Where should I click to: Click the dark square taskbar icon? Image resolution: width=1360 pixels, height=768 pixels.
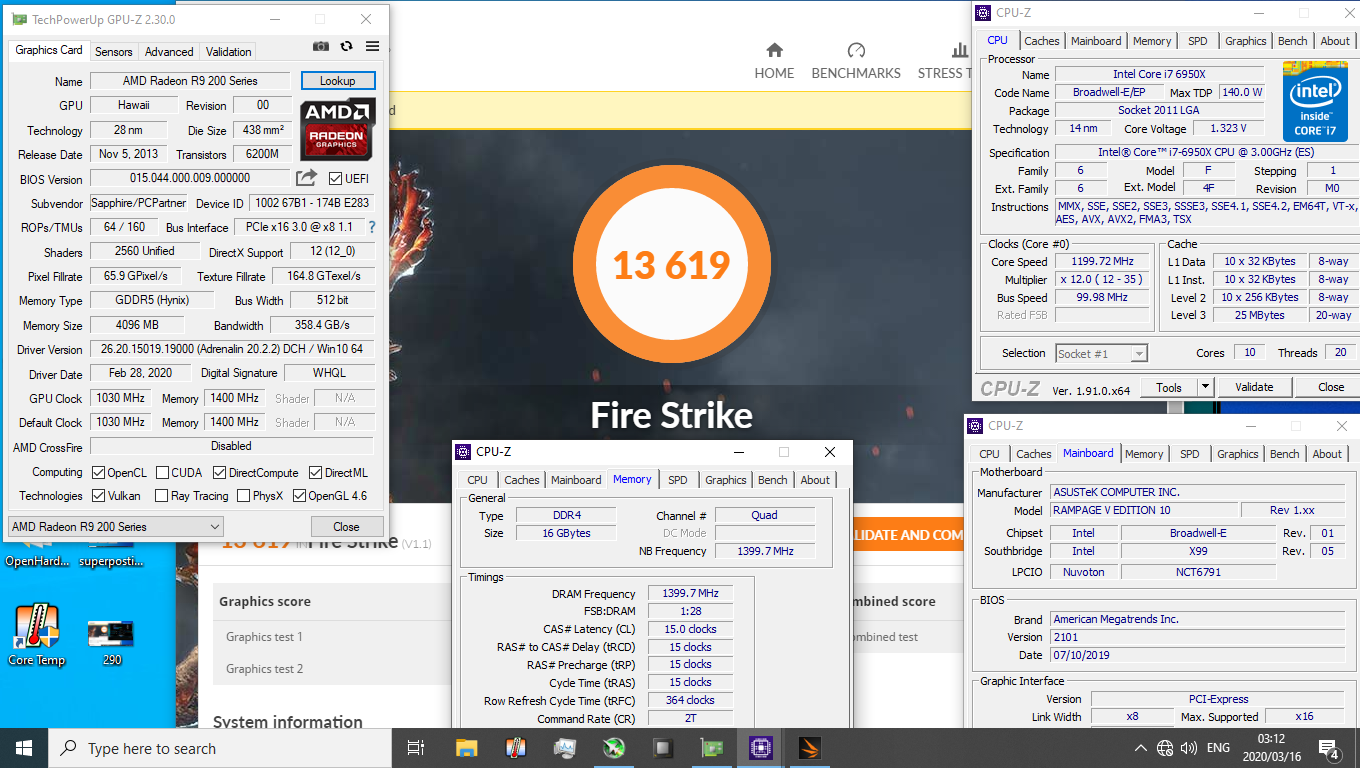click(663, 748)
